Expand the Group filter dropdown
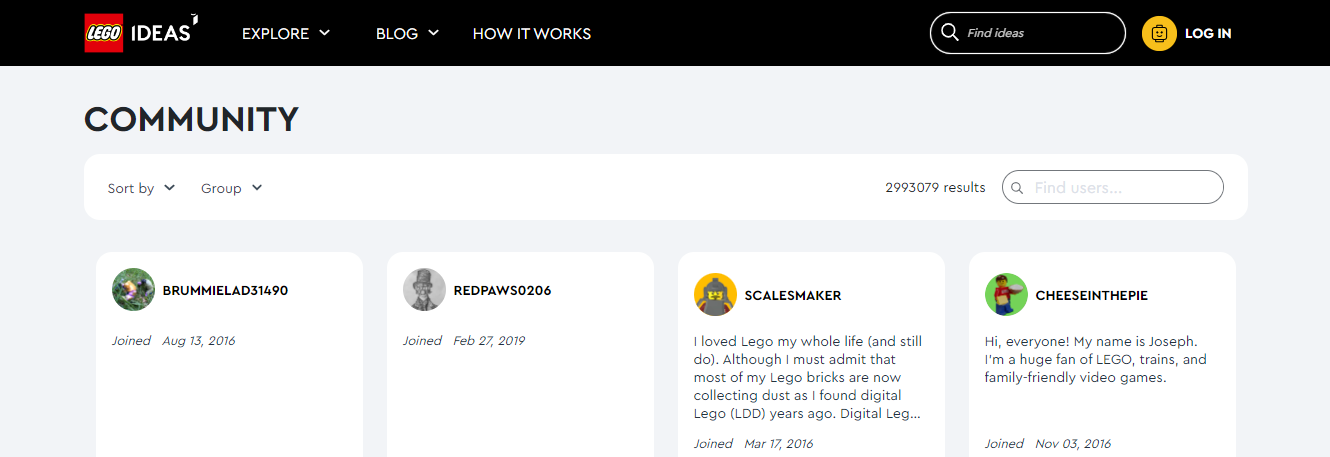The width and height of the screenshot is (1330, 457). [232, 188]
